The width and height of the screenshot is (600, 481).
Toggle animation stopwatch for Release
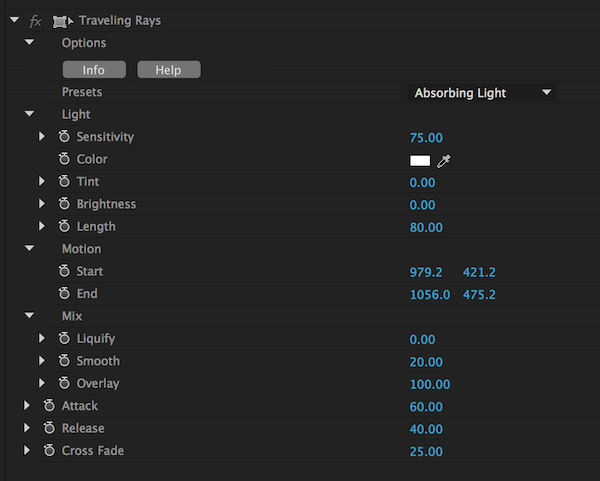click(x=49, y=429)
